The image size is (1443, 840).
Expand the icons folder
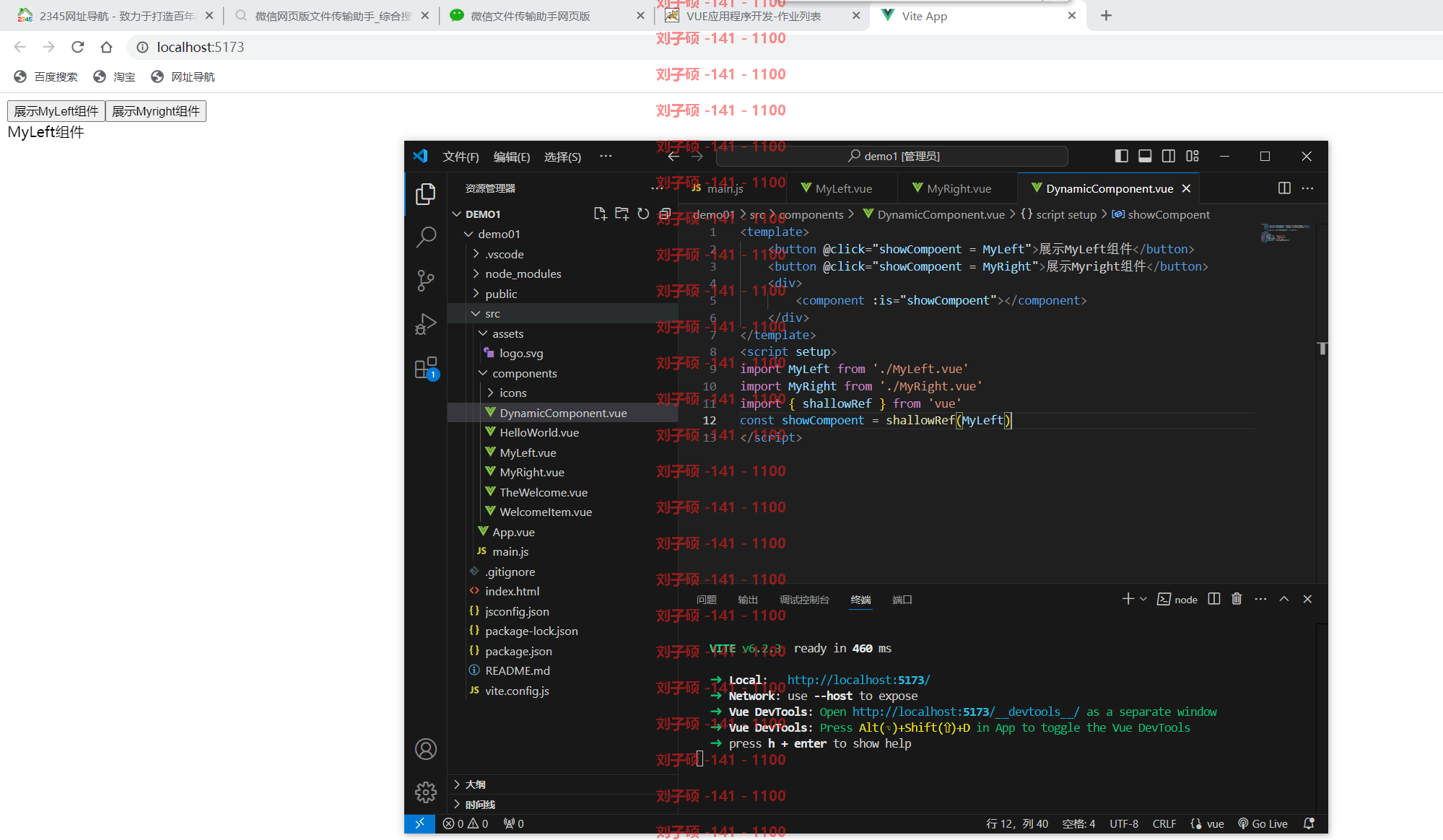(490, 393)
